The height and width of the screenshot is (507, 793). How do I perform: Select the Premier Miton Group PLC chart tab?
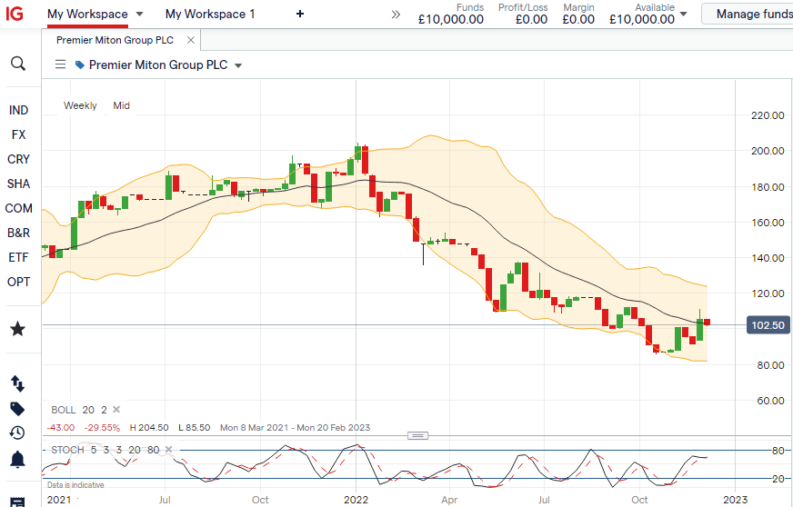115,40
